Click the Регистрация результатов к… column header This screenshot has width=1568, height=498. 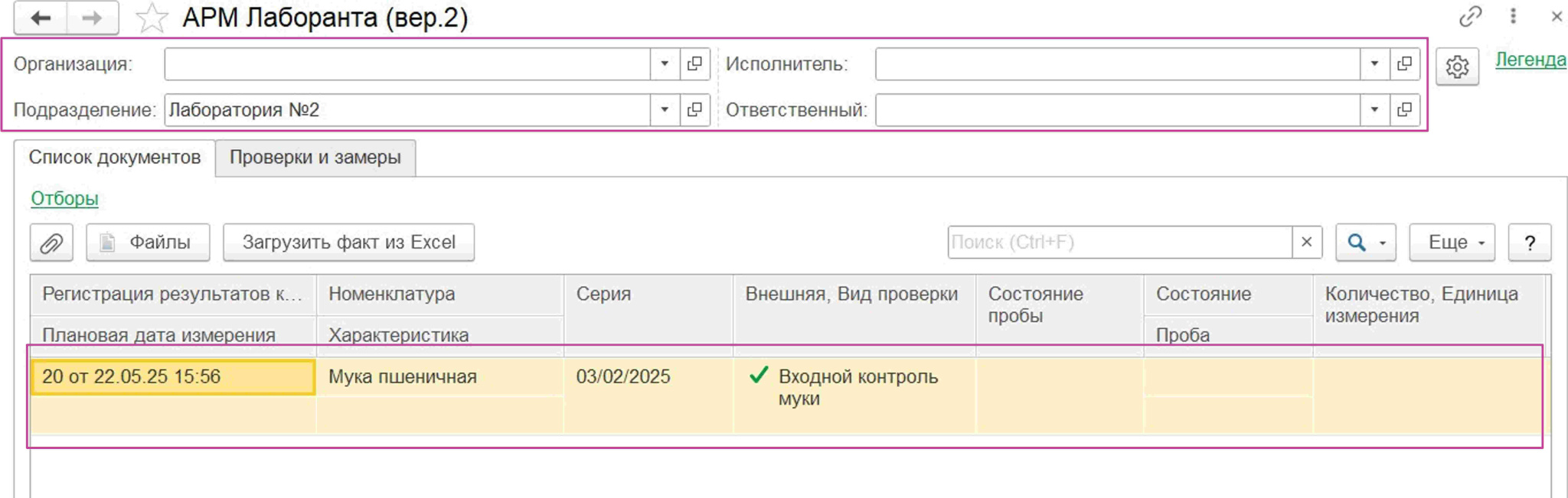pos(173,295)
